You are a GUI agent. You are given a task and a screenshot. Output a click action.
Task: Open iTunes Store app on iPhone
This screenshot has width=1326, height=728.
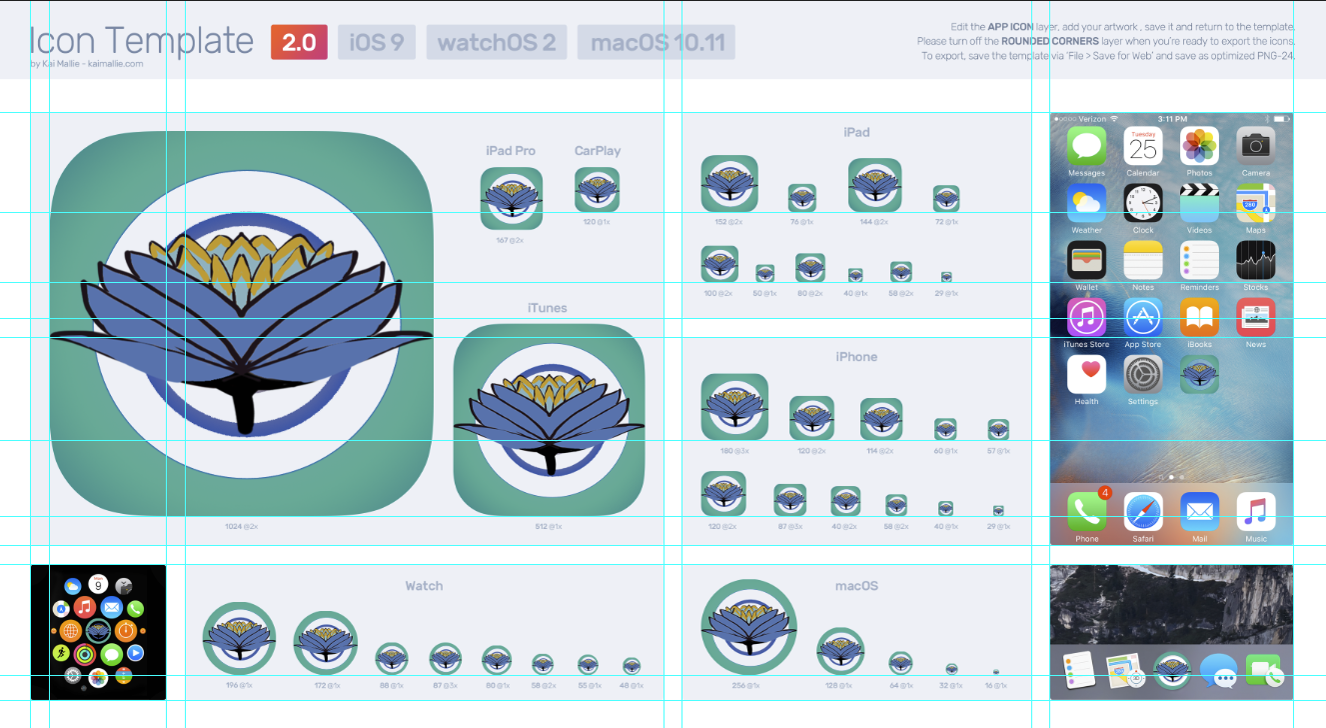pos(1086,317)
